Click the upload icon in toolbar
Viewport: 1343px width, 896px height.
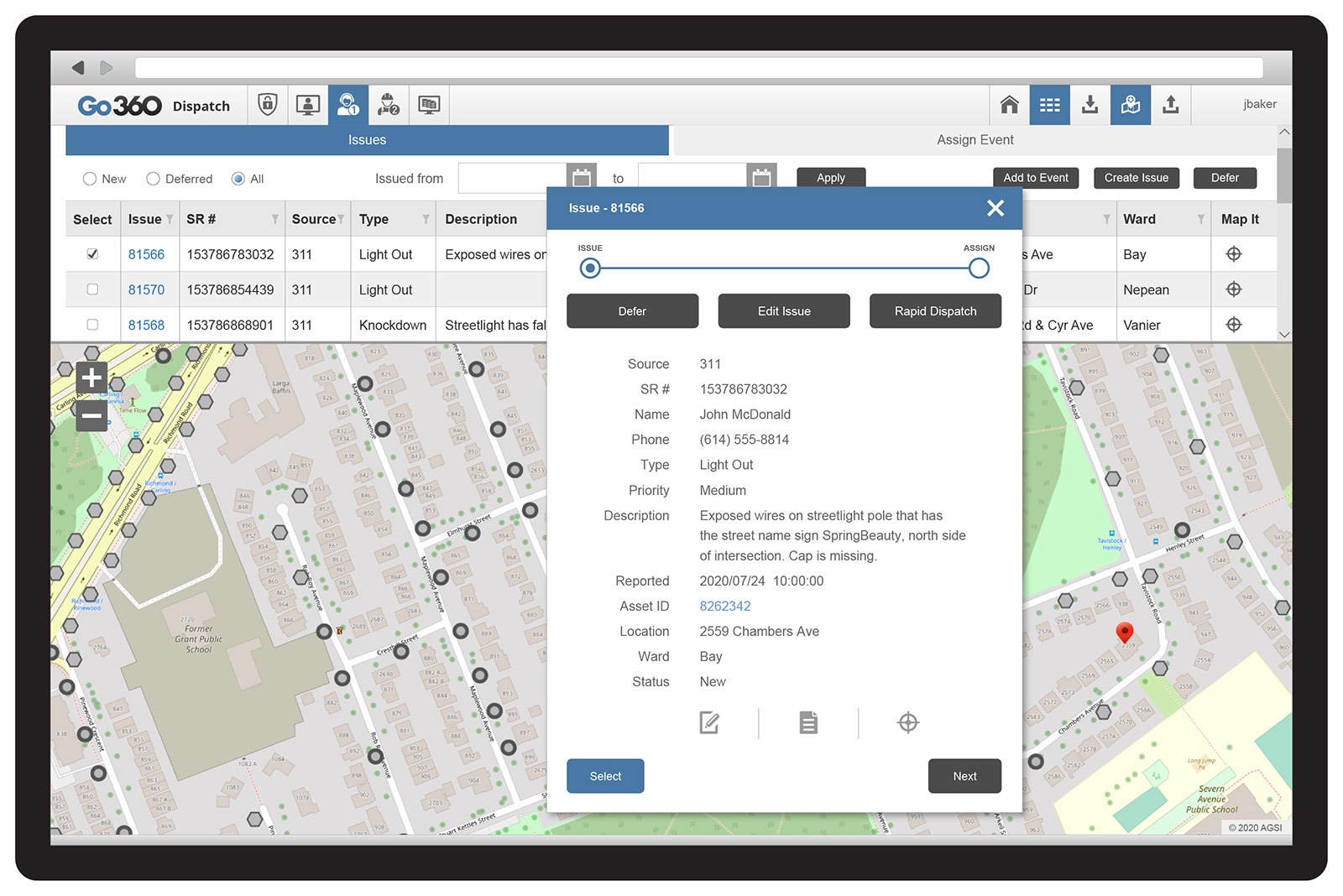coord(1170,105)
